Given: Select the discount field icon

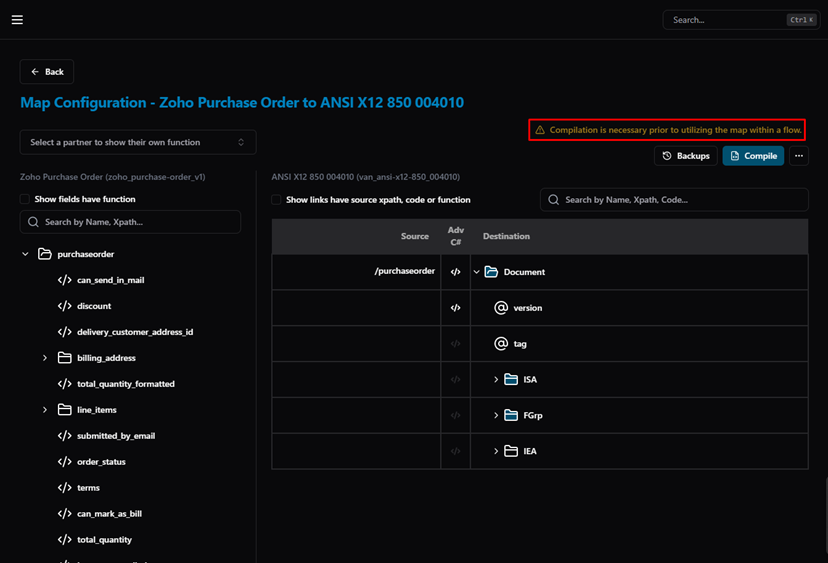Looking at the screenshot, I should (x=64, y=306).
